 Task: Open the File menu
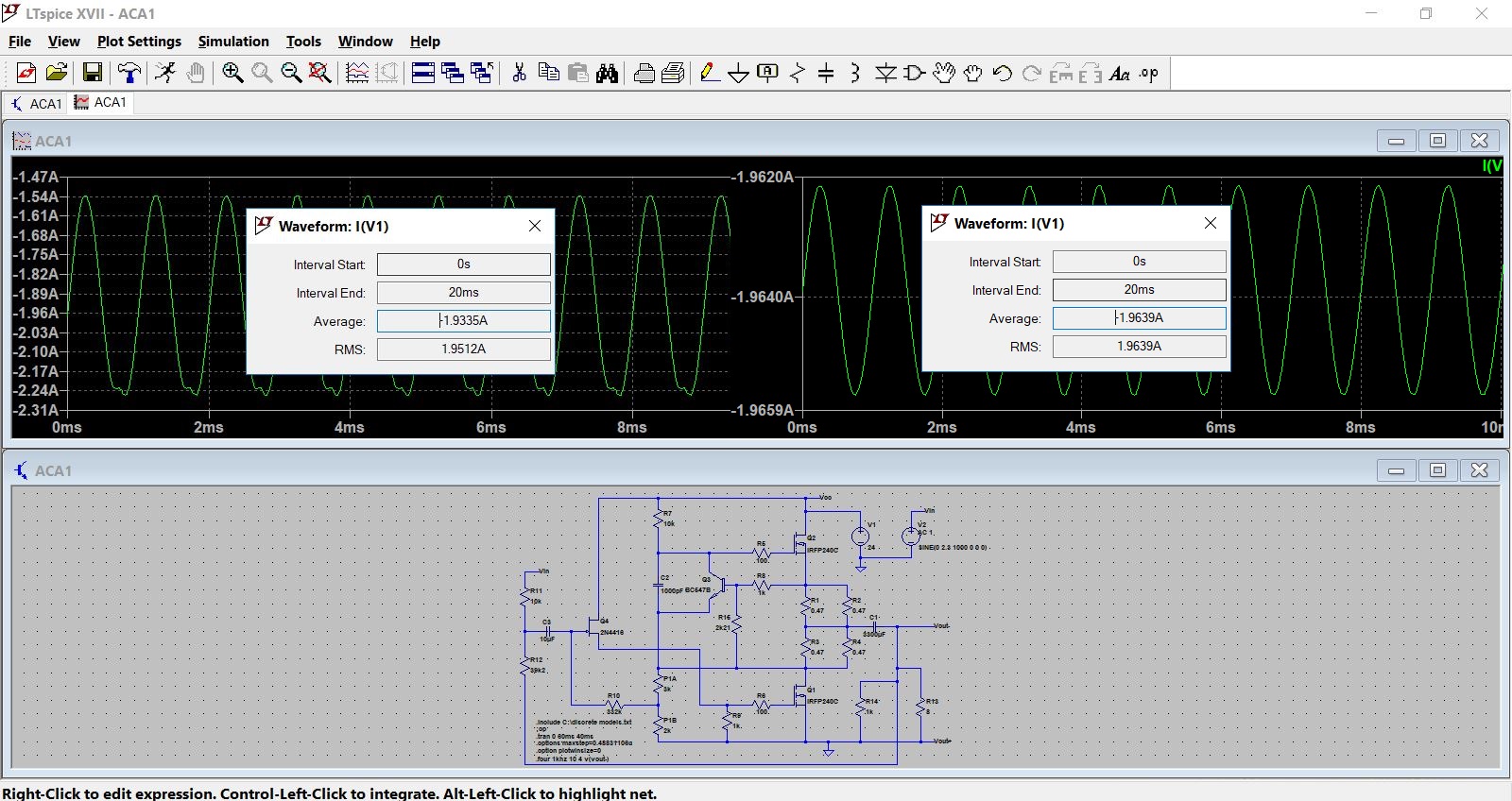tap(20, 42)
